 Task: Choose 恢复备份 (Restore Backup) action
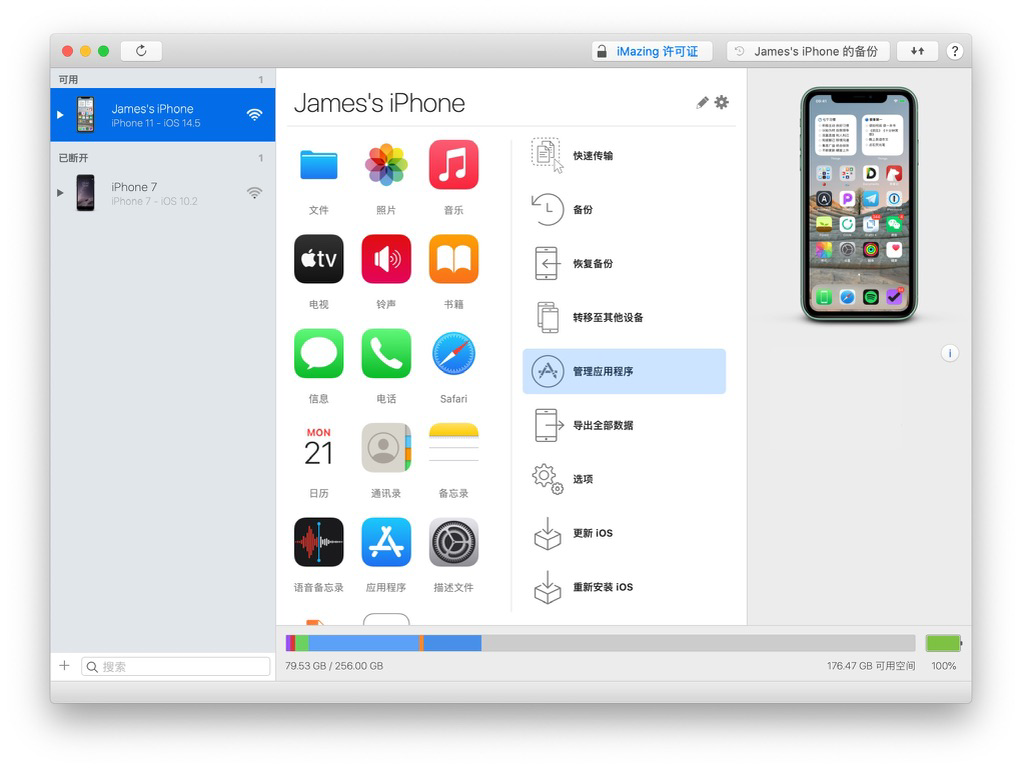624,264
